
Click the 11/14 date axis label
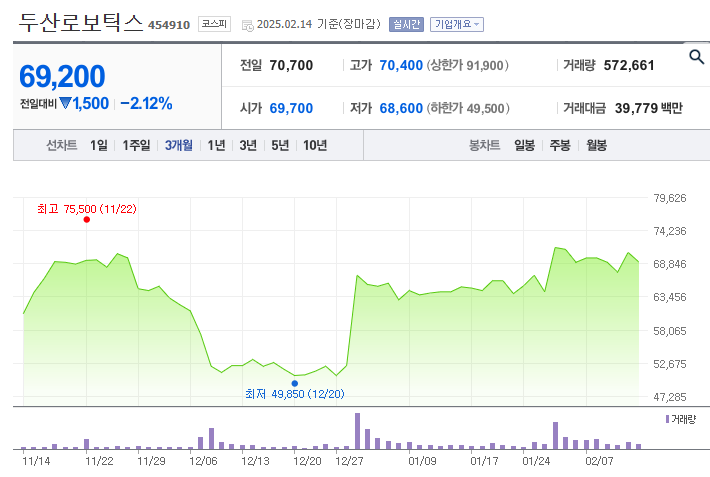coord(36,462)
